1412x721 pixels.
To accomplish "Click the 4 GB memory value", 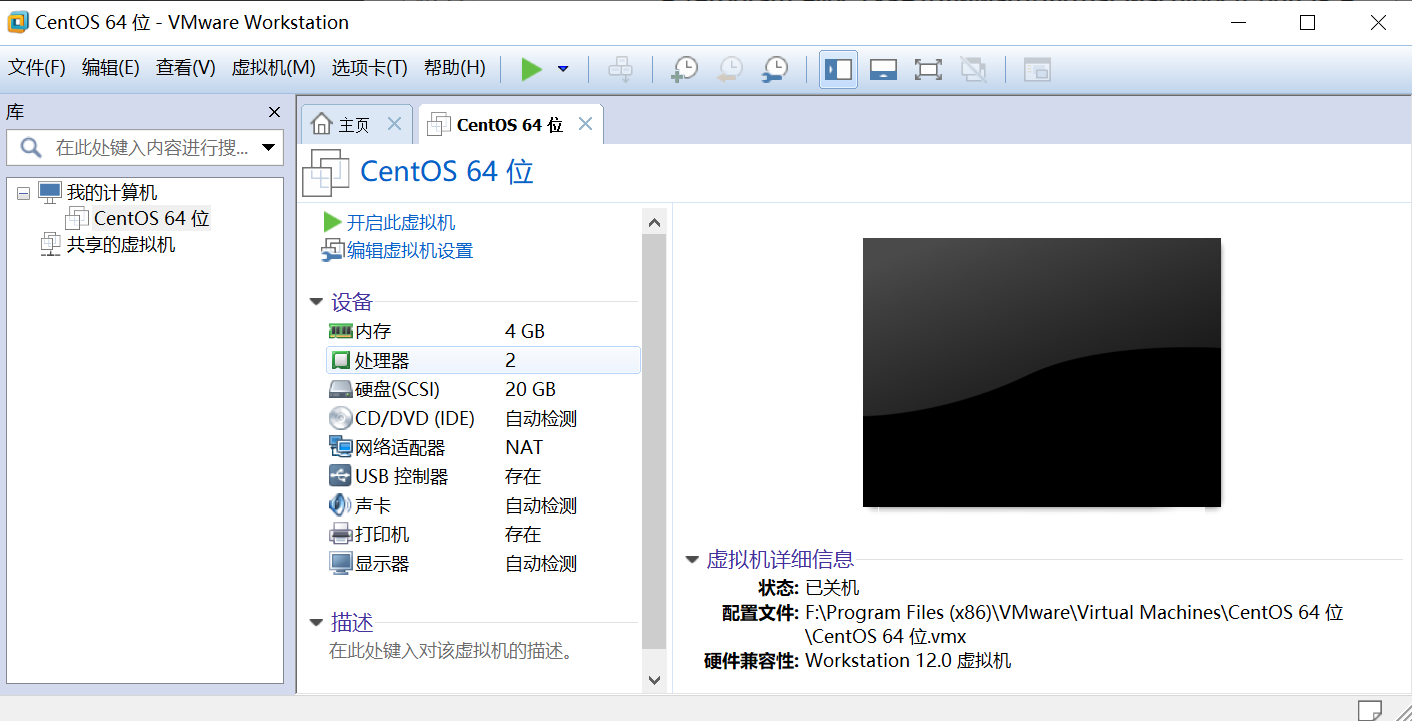I will 524,331.
